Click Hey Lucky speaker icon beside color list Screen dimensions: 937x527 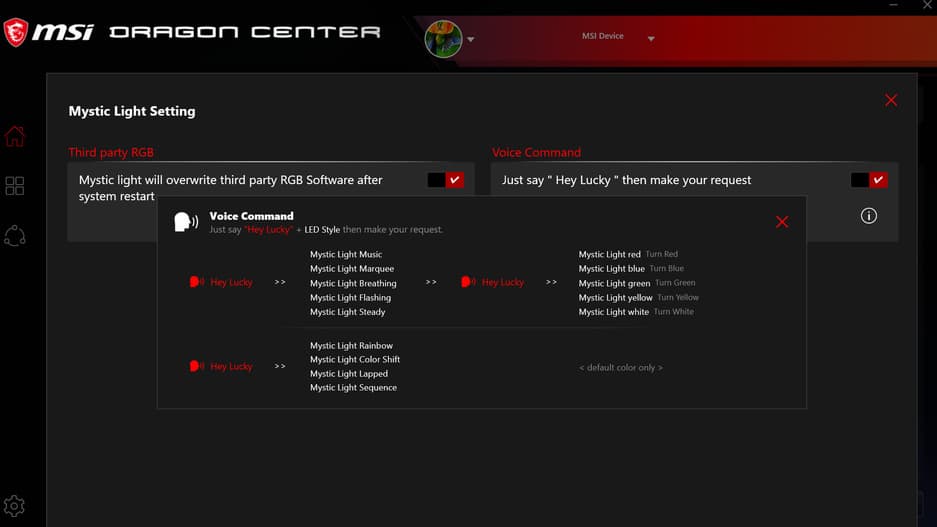coord(468,281)
